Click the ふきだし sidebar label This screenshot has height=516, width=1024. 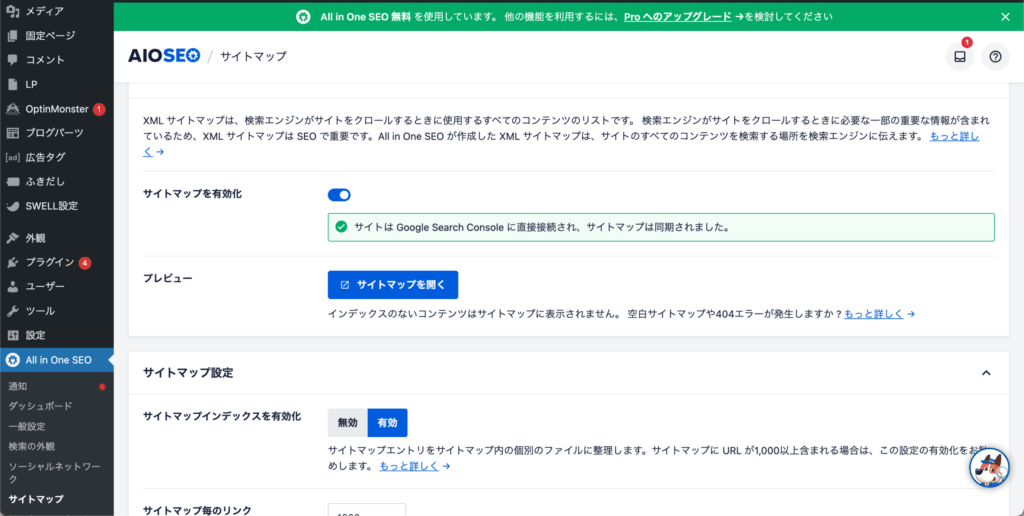pos(45,182)
